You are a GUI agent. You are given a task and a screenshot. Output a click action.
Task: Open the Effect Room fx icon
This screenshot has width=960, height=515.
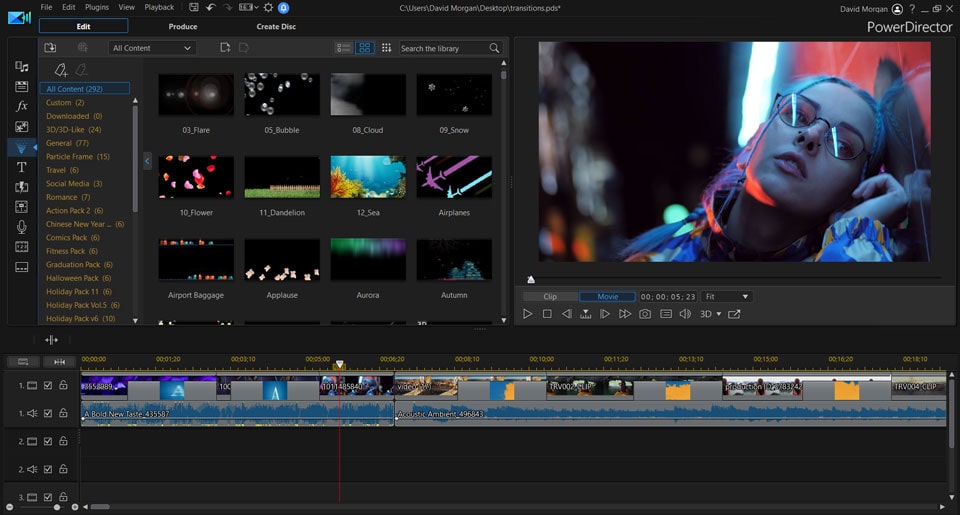pos(21,106)
